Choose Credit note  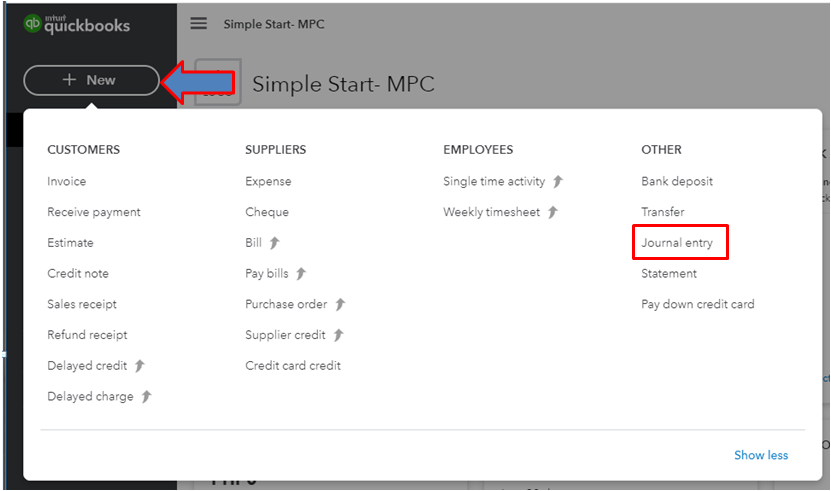pyautogui.click(x=78, y=274)
